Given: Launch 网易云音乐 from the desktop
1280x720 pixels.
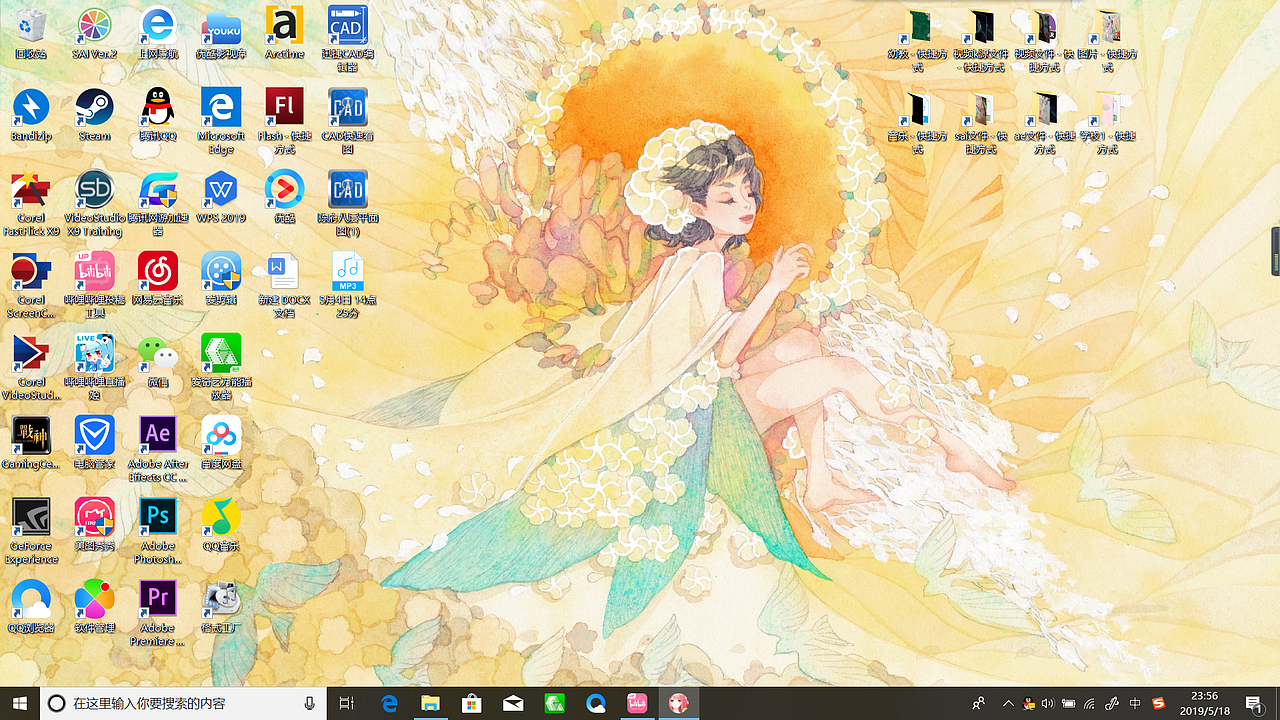Looking at the screenshot, I should [158, 279].
